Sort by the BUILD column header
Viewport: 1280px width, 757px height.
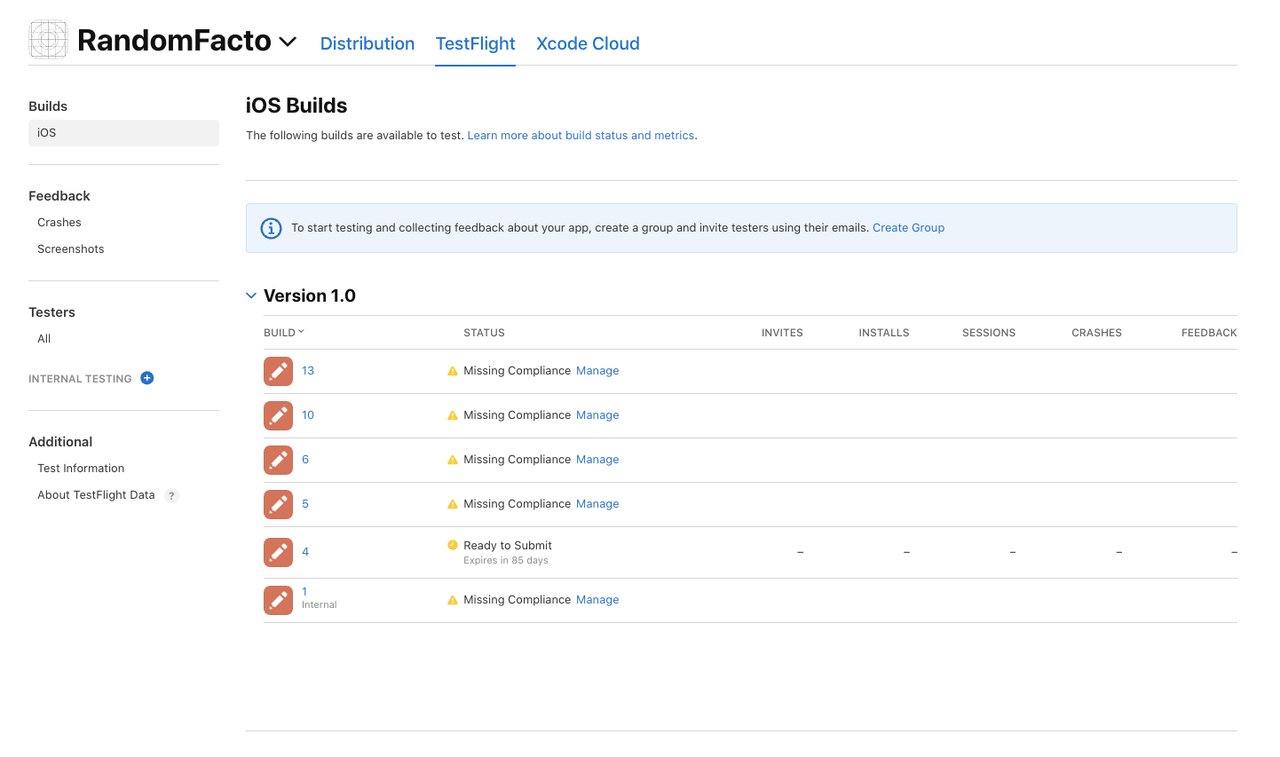click(x=284, y=332)
